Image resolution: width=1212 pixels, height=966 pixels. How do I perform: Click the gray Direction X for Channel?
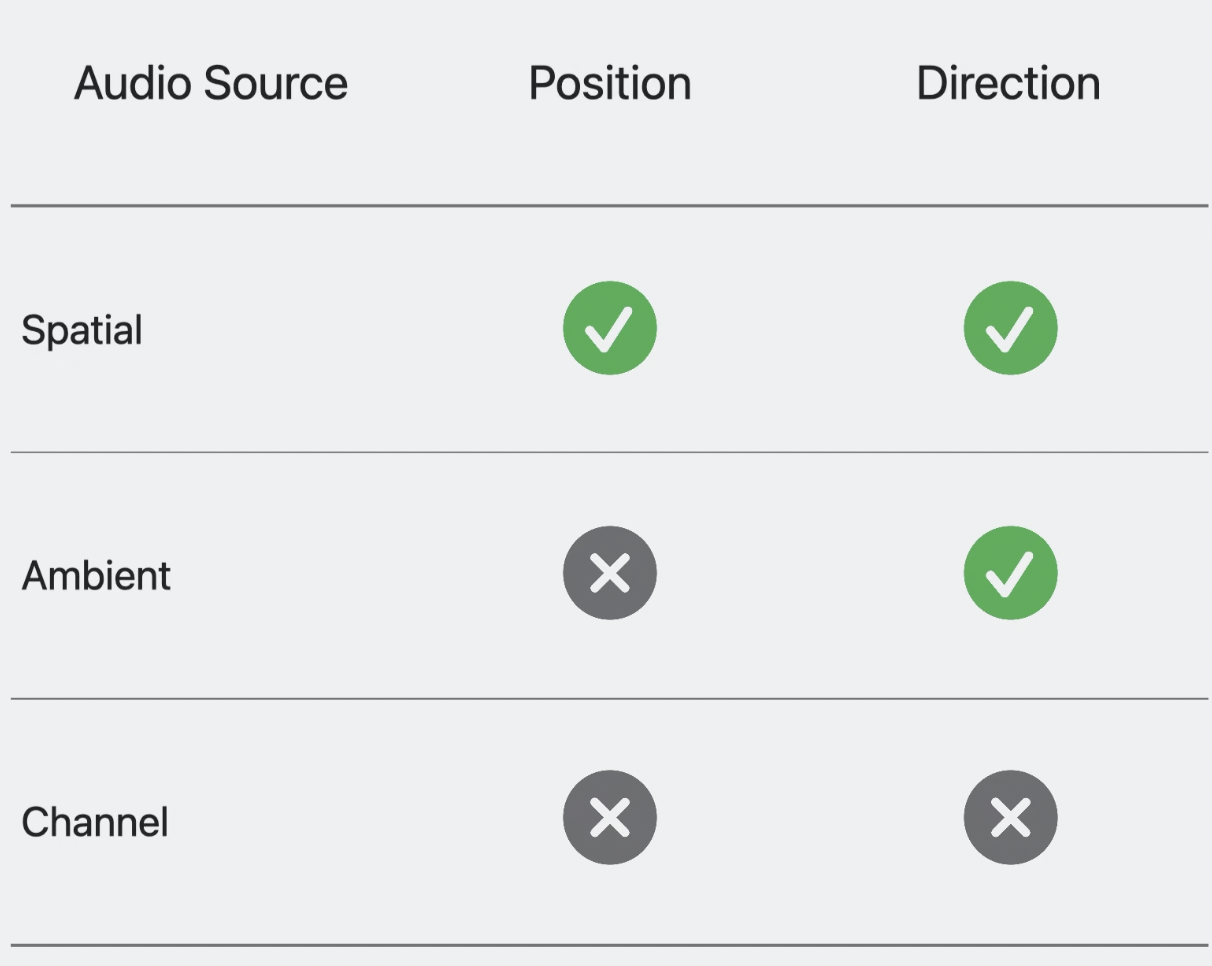point(1010,818)
